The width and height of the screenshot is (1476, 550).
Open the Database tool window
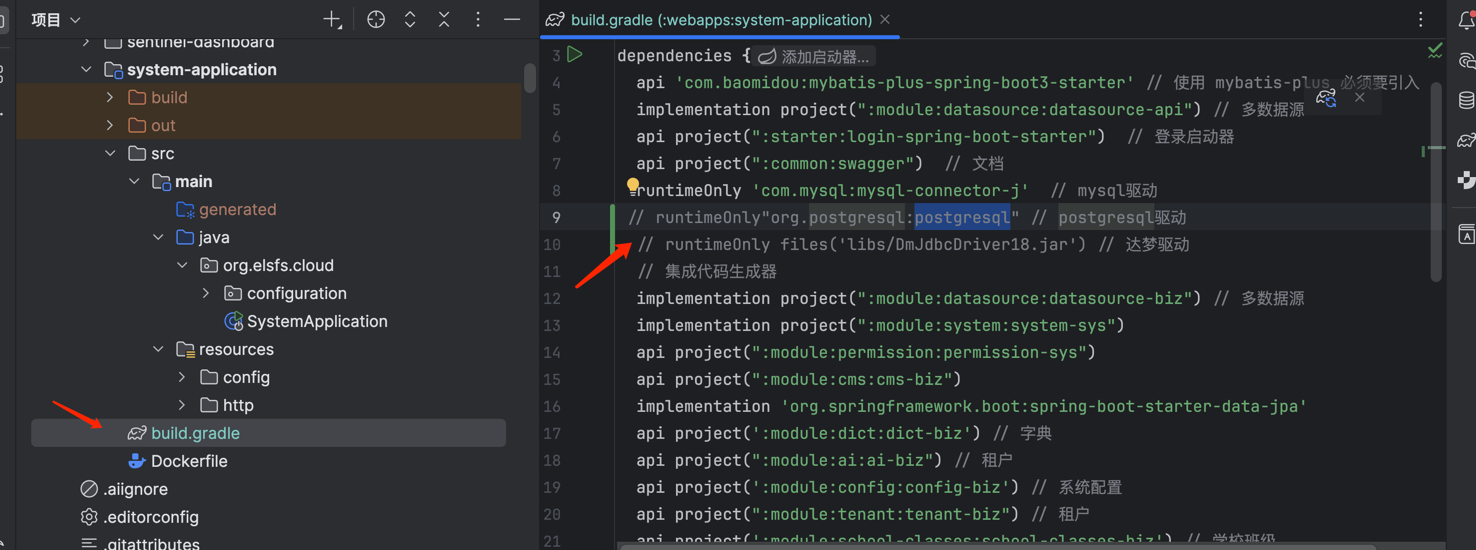point(1466,100)
